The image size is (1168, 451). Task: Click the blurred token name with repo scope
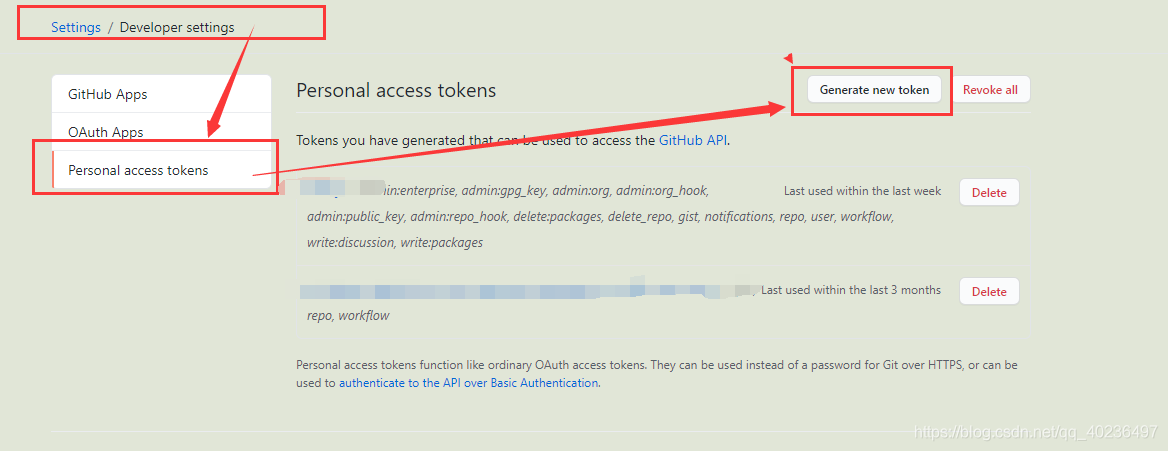pos(529,290)
